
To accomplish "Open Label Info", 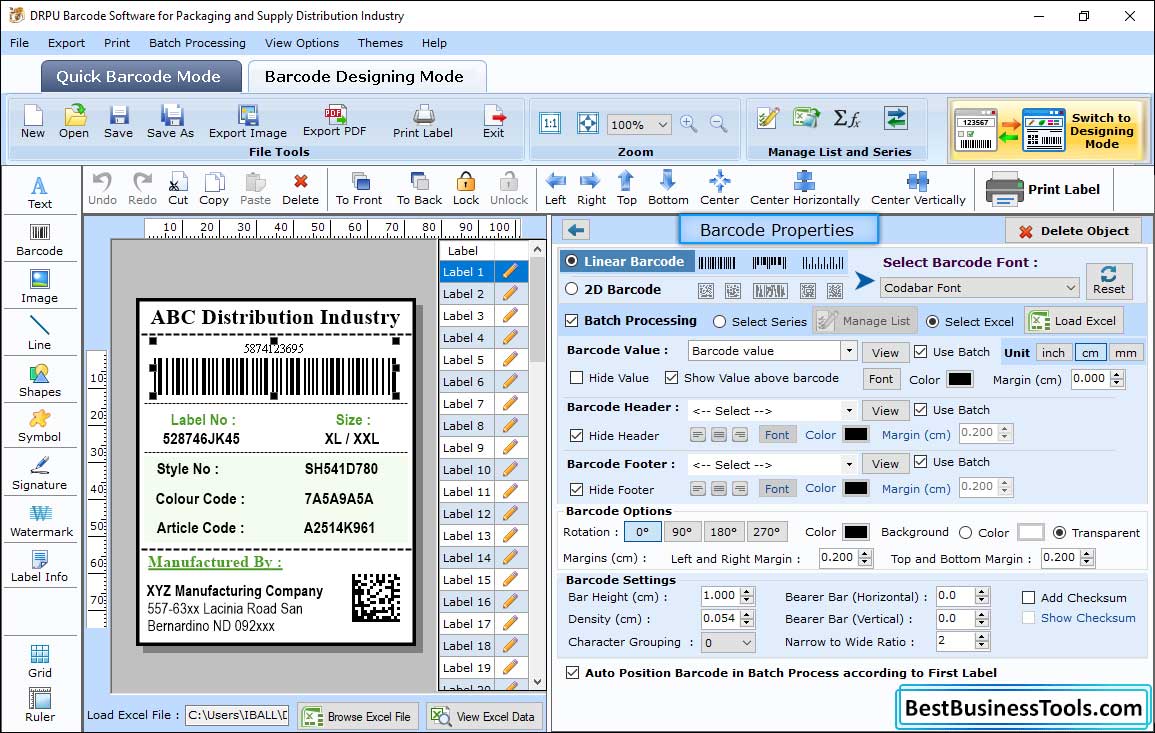I will pyautogui.click(x=40, y=566).
